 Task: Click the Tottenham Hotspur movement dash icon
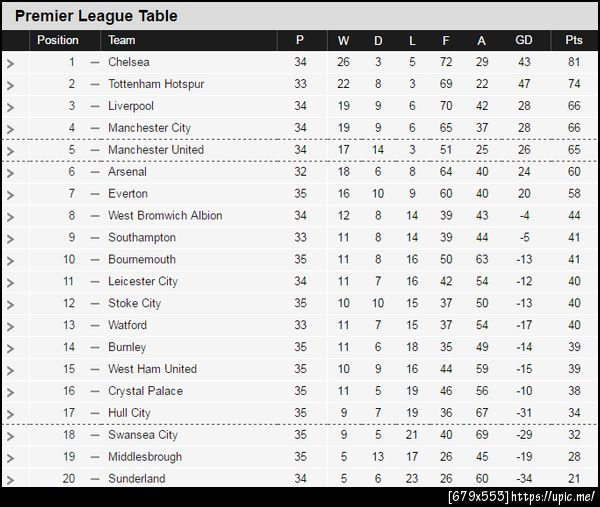pyautogui.click(x=95, y=84)
